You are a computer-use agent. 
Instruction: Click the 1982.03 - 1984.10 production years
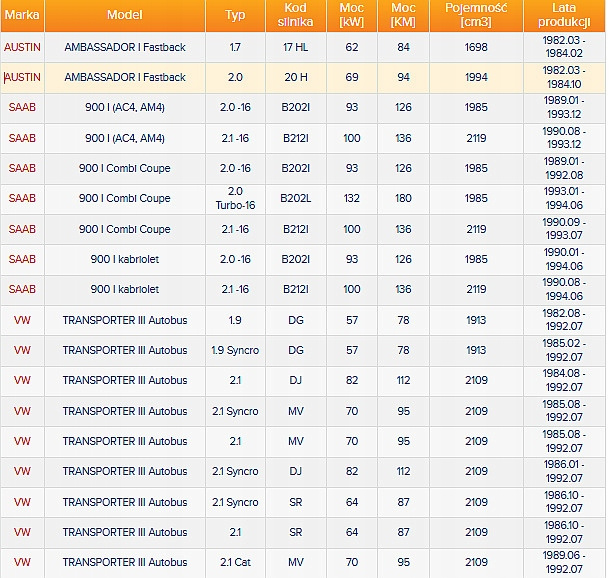564,77
